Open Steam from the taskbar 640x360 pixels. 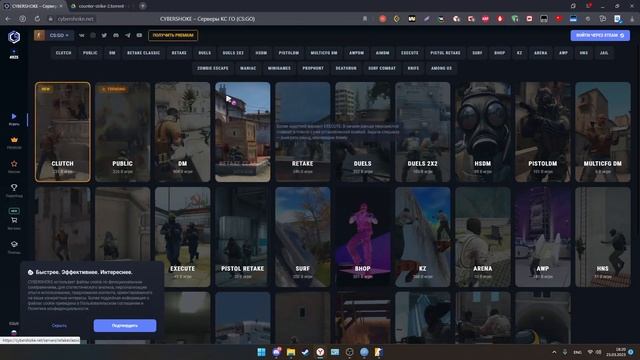[305, 352]
